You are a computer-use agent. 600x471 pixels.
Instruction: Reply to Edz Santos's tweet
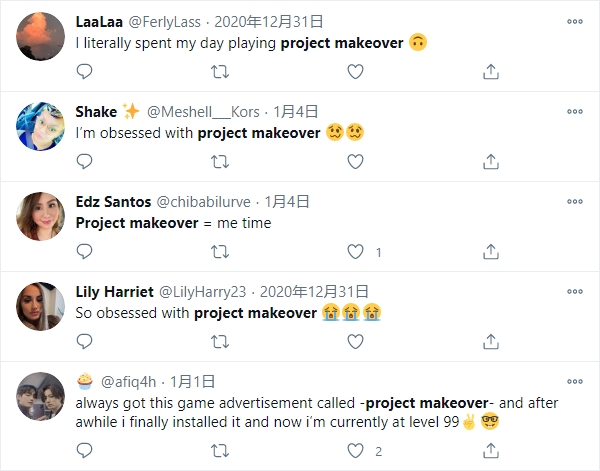click(x=85, y=252)
